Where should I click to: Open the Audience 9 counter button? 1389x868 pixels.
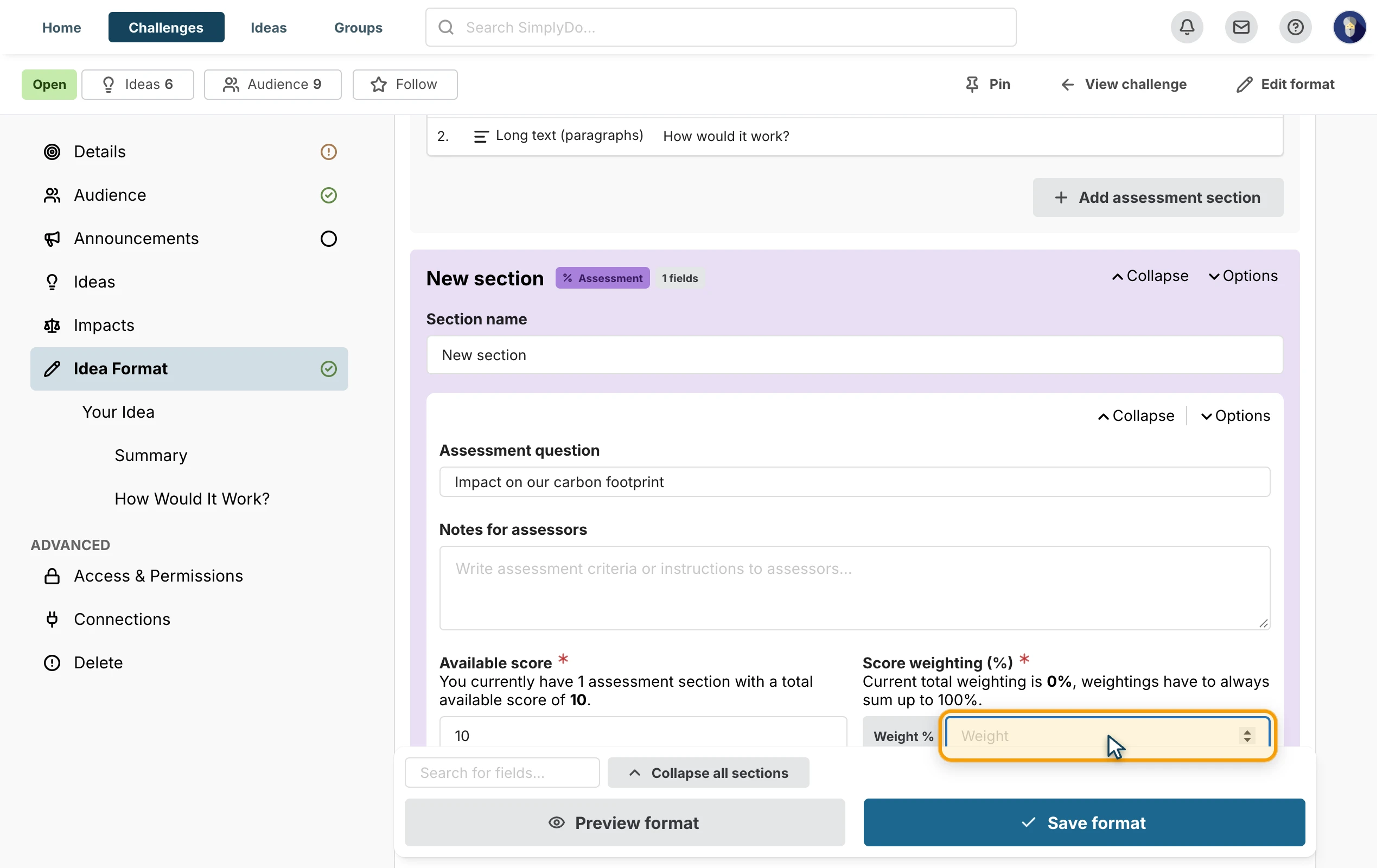[272, 85]
